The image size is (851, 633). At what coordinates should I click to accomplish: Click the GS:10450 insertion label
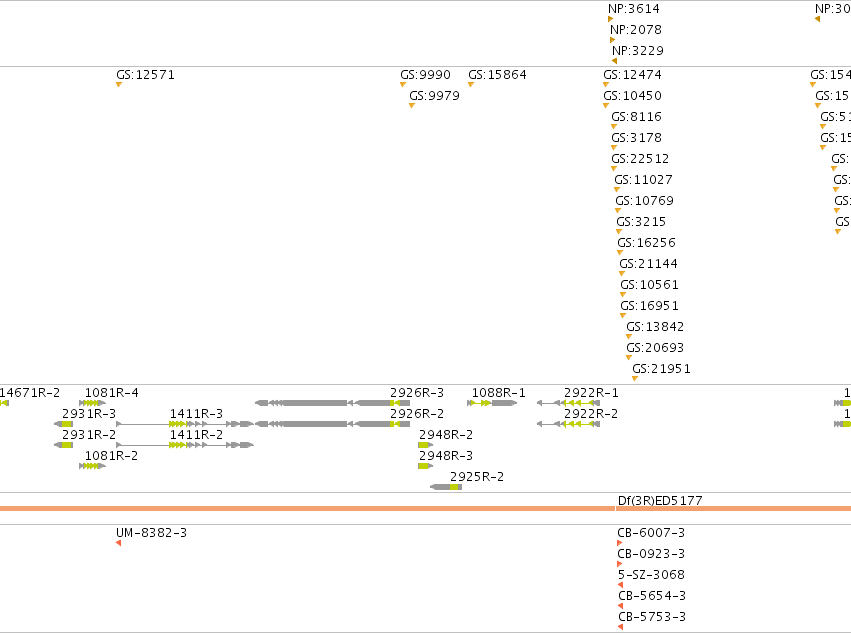632,96
